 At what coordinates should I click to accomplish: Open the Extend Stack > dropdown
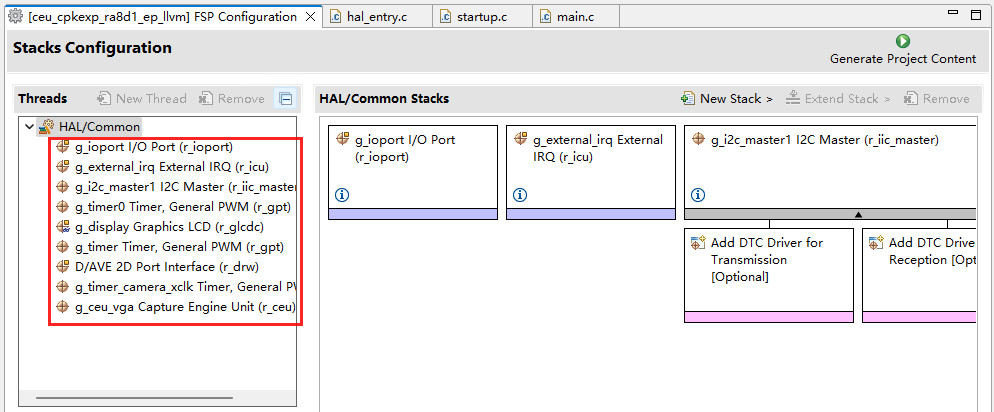838,98
